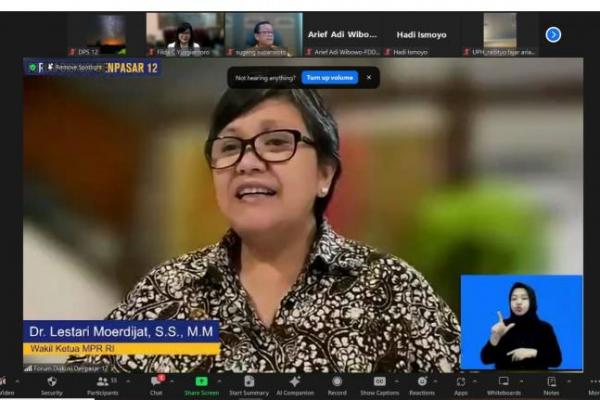Show next participants with blue arrow

553,35
